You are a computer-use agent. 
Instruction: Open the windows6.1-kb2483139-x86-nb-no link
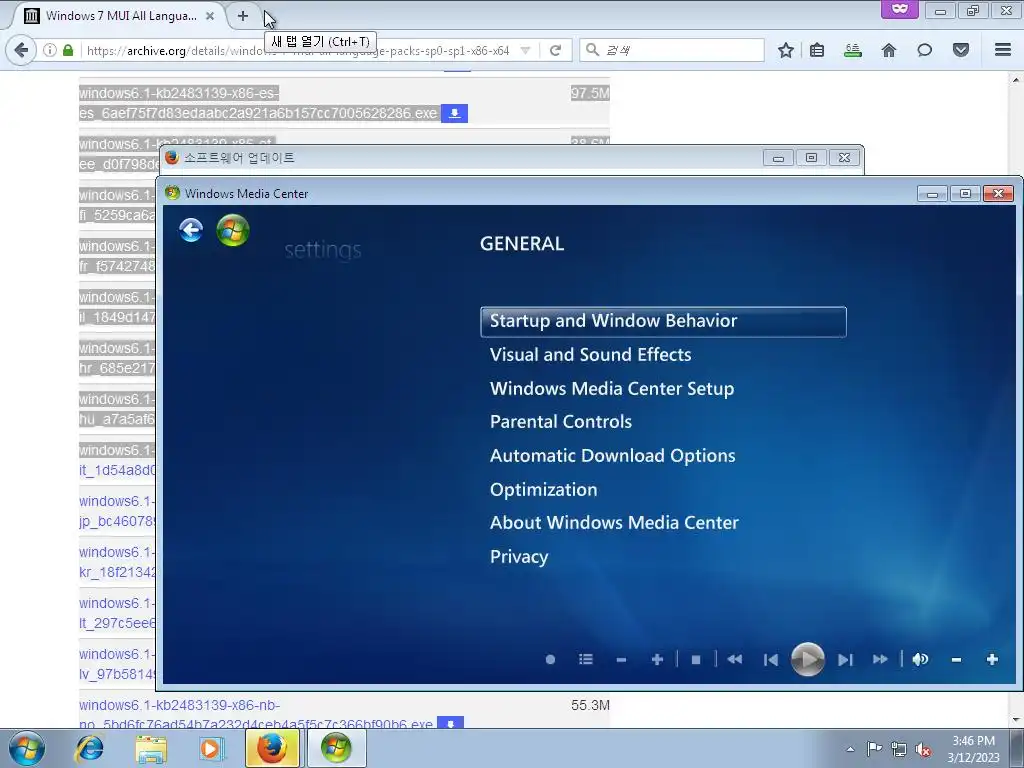tap(256, 714)
